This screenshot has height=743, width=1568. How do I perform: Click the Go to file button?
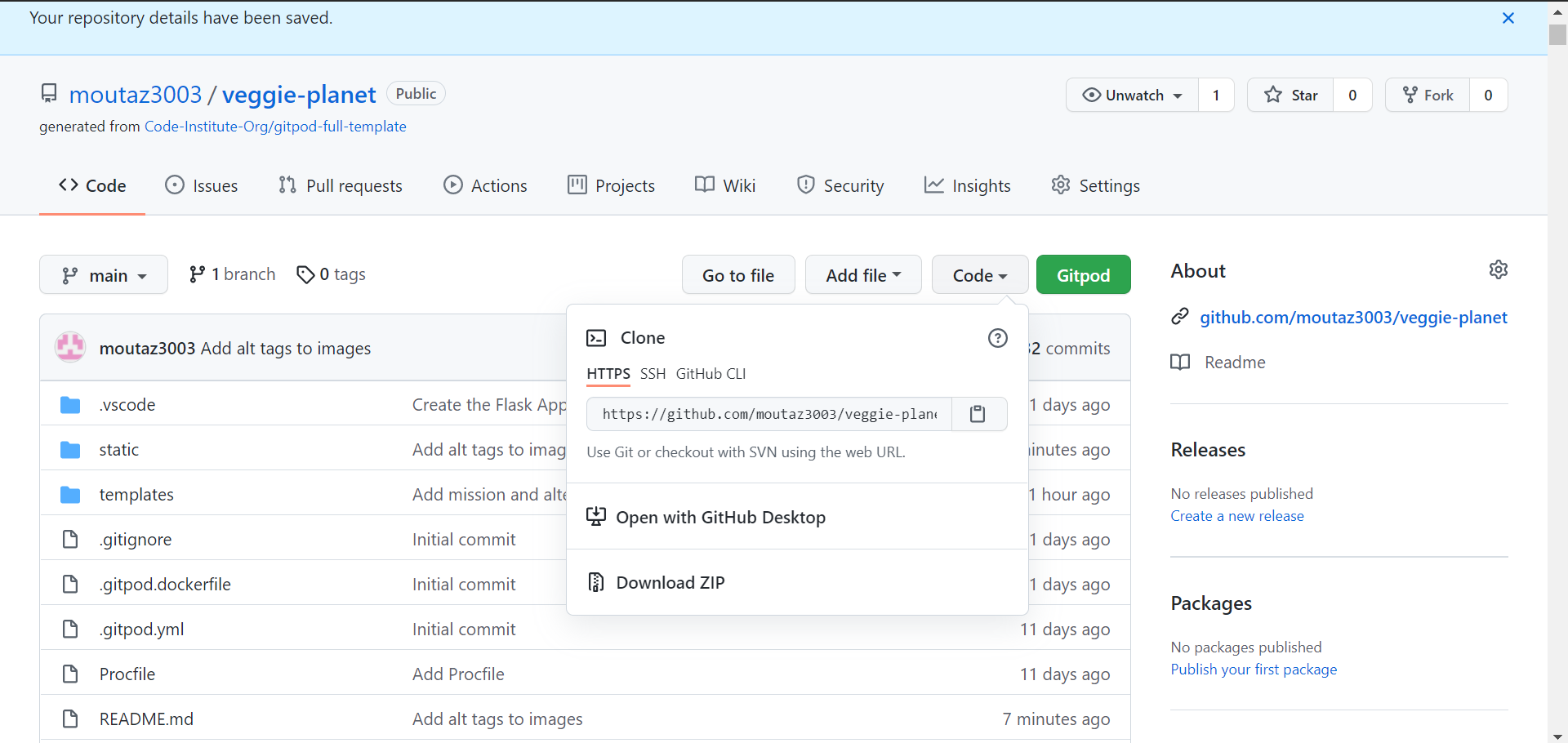pos(738,275)
